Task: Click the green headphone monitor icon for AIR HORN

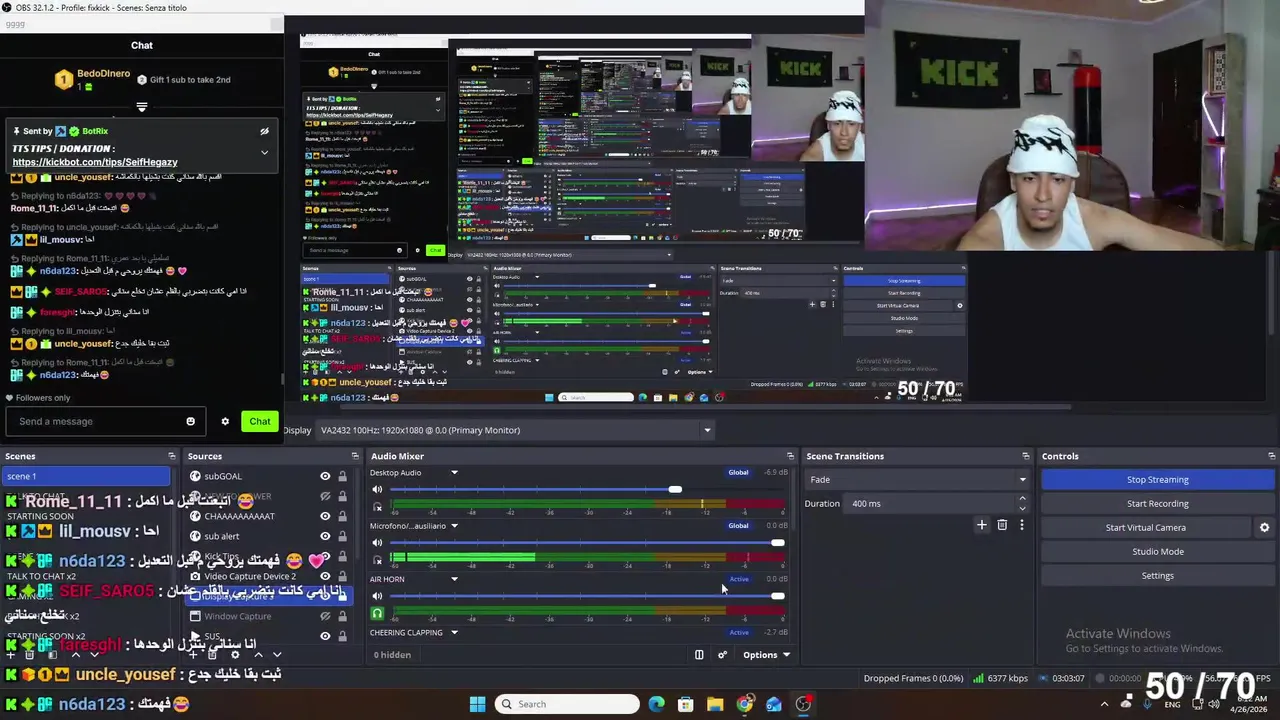Action: pyautogui.click(x=377, y=613)
